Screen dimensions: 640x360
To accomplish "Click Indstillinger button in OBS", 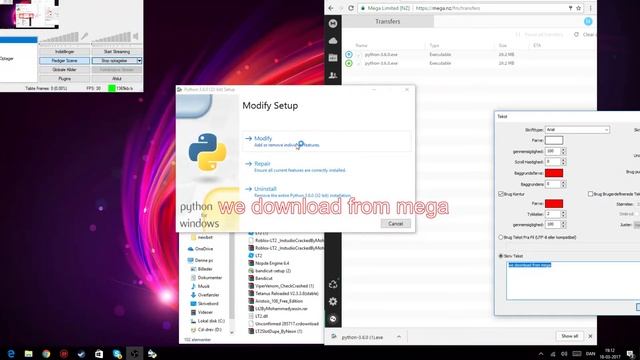I will coord(64,52).
